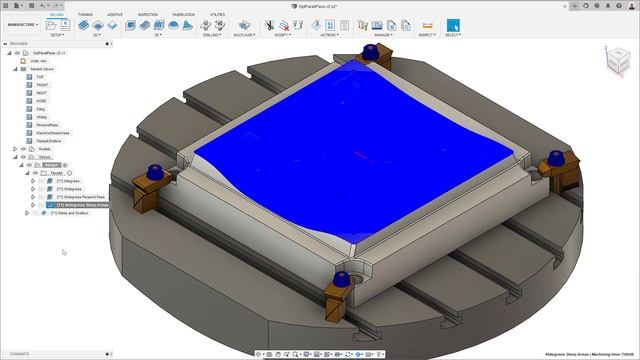Open the Drilling panel dropdown
Image resolution: width=640 pixels, height=360 pixels.
pos(212,35)
